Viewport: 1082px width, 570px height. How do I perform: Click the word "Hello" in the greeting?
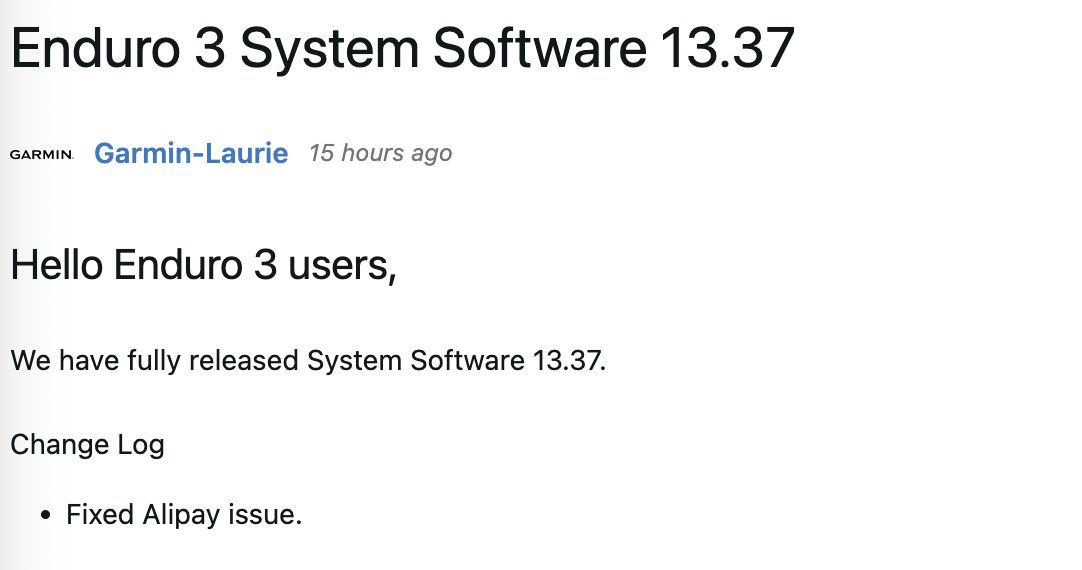pyautogui.click(x=57, y=264)
